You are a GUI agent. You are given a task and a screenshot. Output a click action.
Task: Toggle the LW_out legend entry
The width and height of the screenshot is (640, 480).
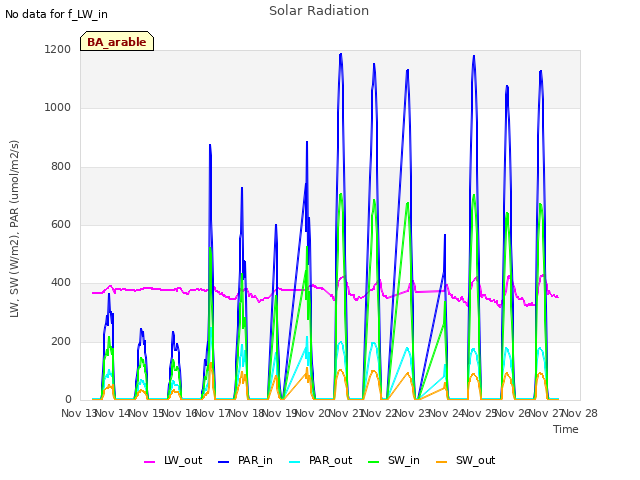pos(173,460)
